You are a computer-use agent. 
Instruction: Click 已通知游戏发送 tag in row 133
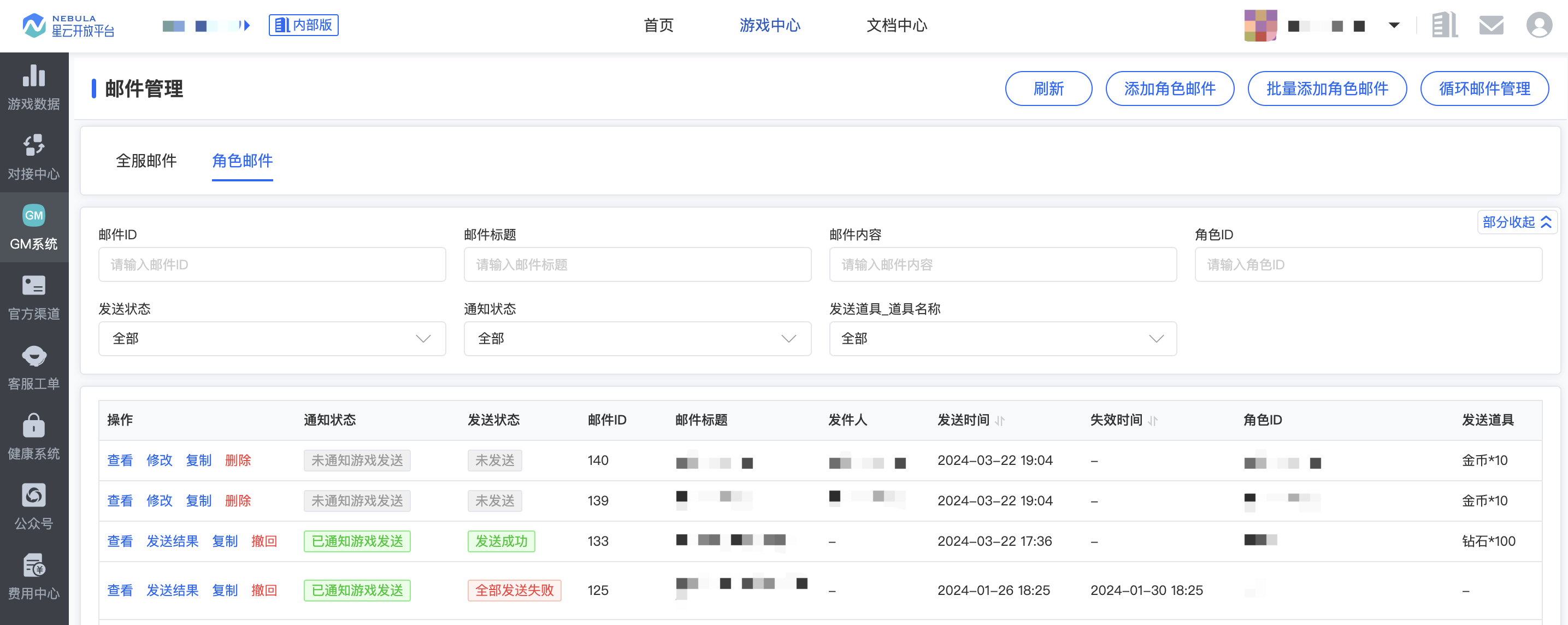(357, 541)
